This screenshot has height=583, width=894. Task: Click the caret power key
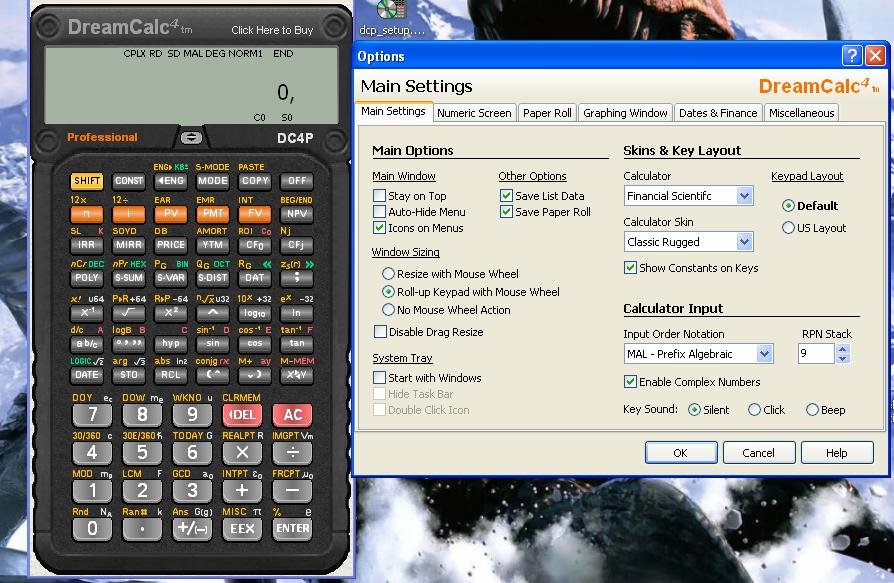[x=213, y=312]
